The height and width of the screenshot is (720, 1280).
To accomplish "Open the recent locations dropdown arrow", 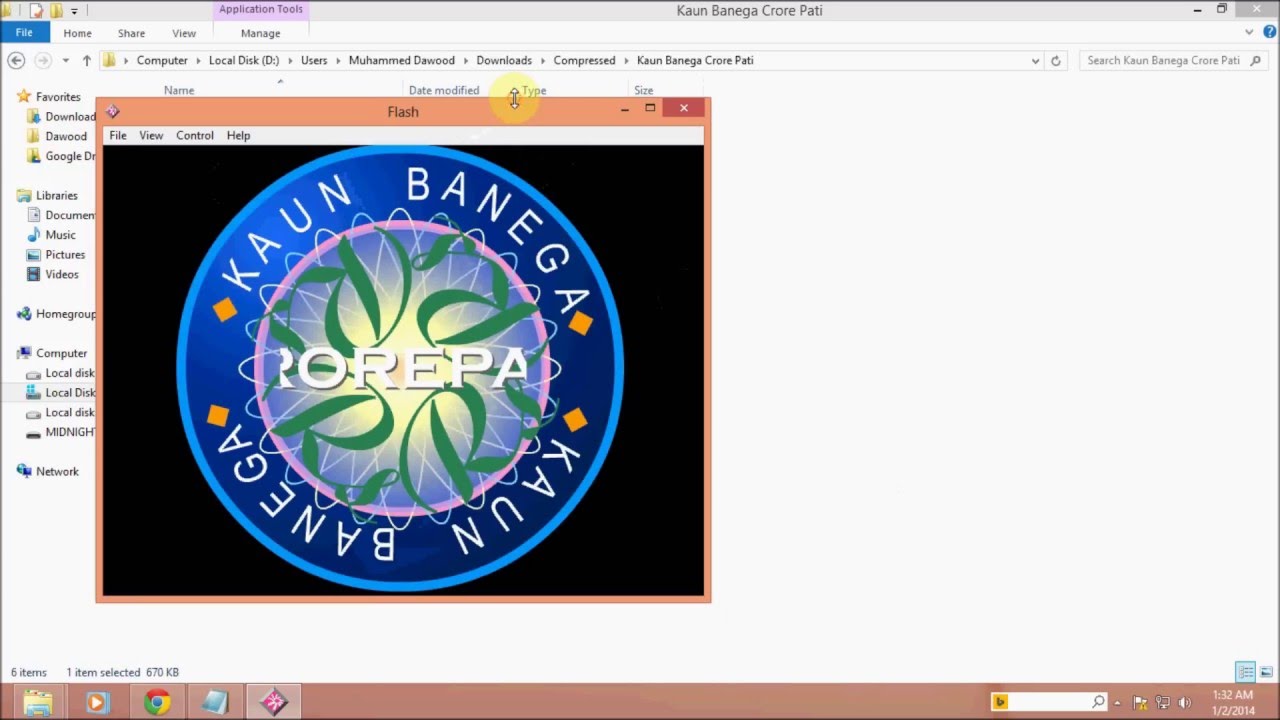I will (x=65, y=61).
